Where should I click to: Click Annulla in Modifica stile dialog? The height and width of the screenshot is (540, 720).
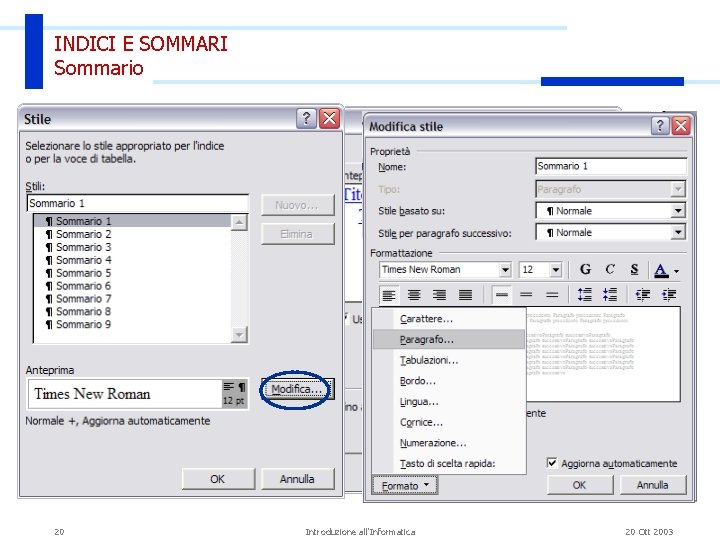pyautogui.click(x=652, y=485)
